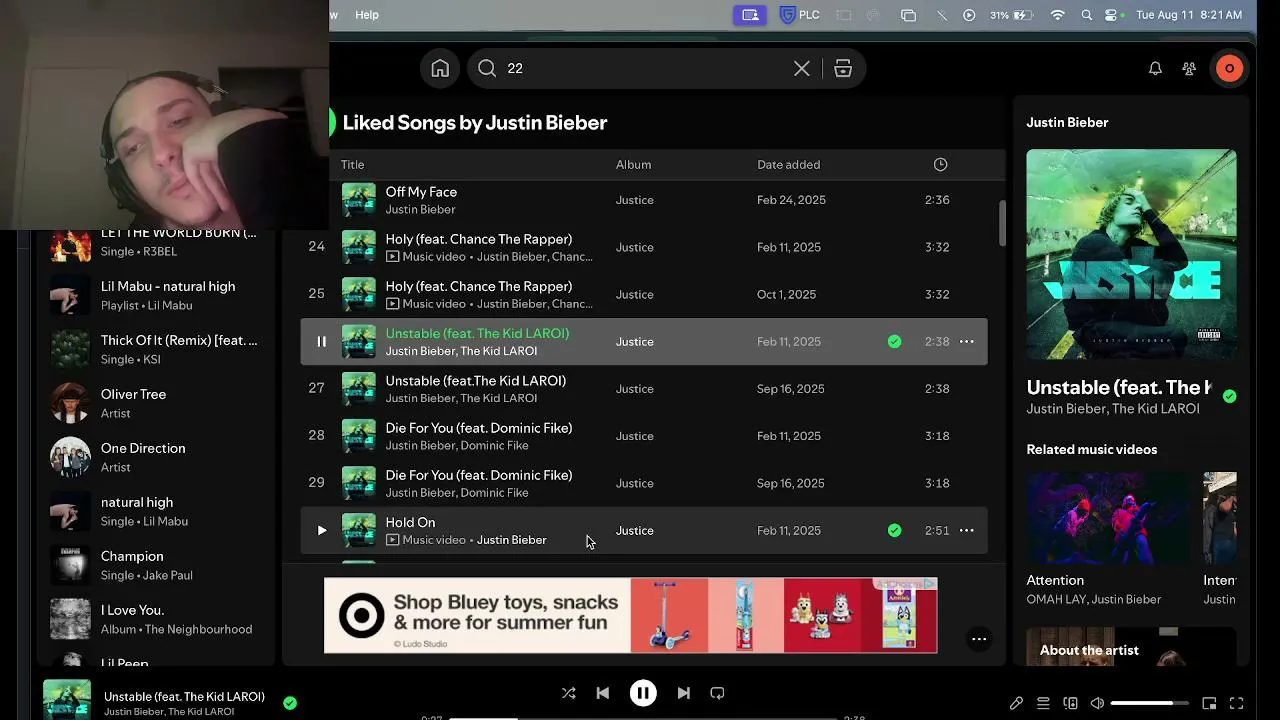1280x720 pixels.
Task: Go to Spotify Home via house icon
Action: tap(440, 68)
